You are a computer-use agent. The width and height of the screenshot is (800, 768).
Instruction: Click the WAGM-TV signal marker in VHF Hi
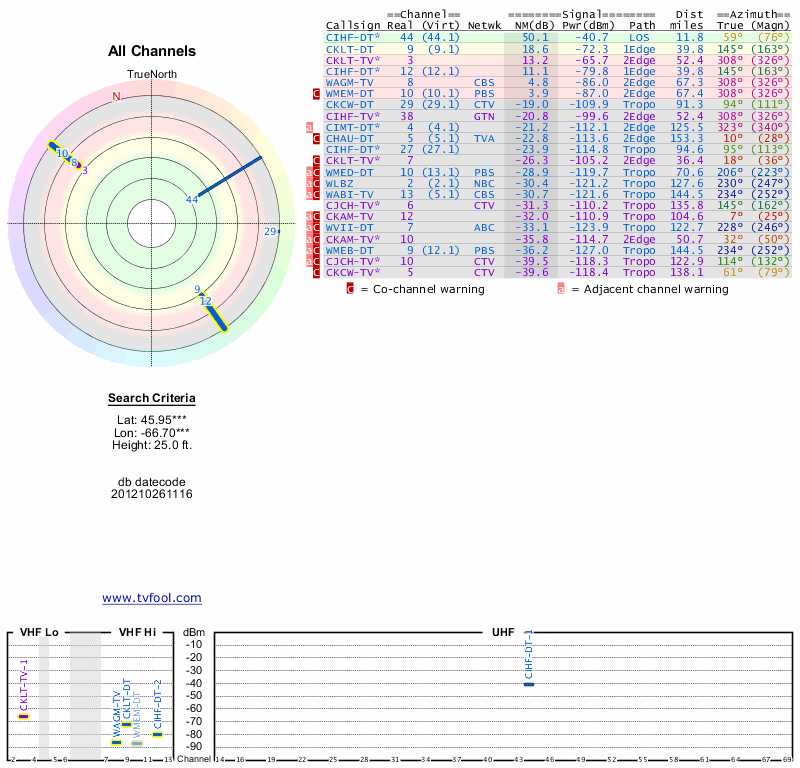[x=116, y=742]
